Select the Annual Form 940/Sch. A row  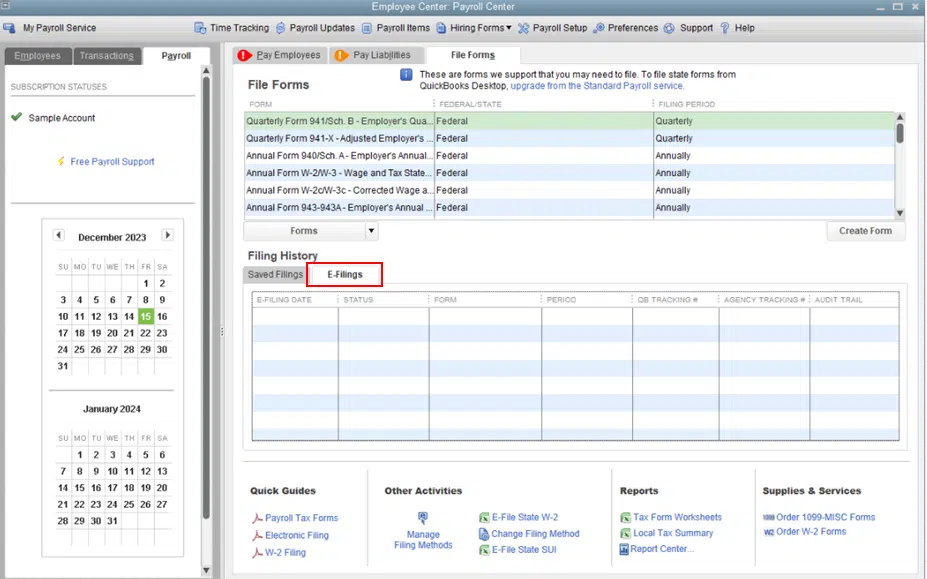(339, 156)
